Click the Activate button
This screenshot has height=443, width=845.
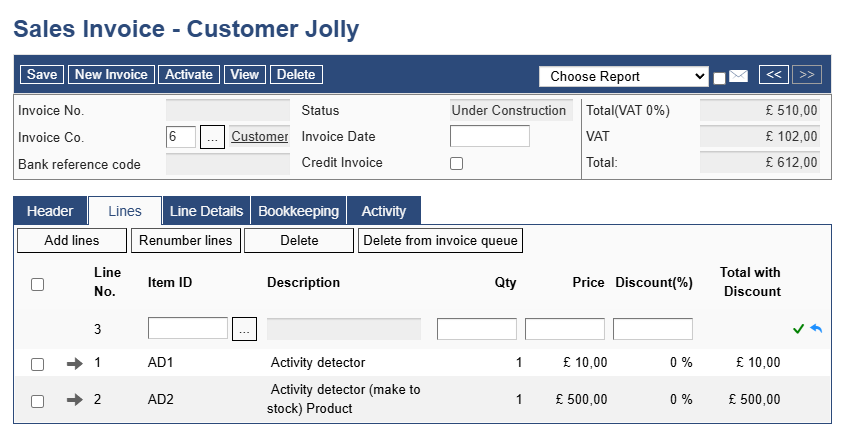[x=189, y=74]
